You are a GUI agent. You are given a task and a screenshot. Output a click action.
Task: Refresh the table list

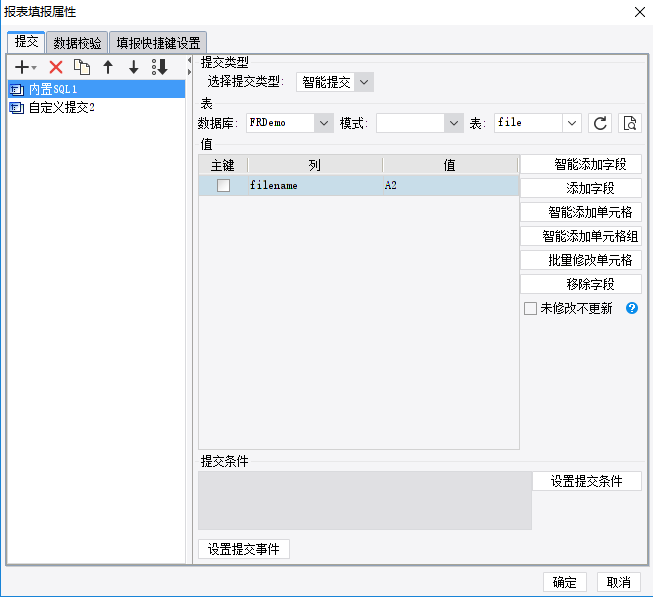pos(600,123)
